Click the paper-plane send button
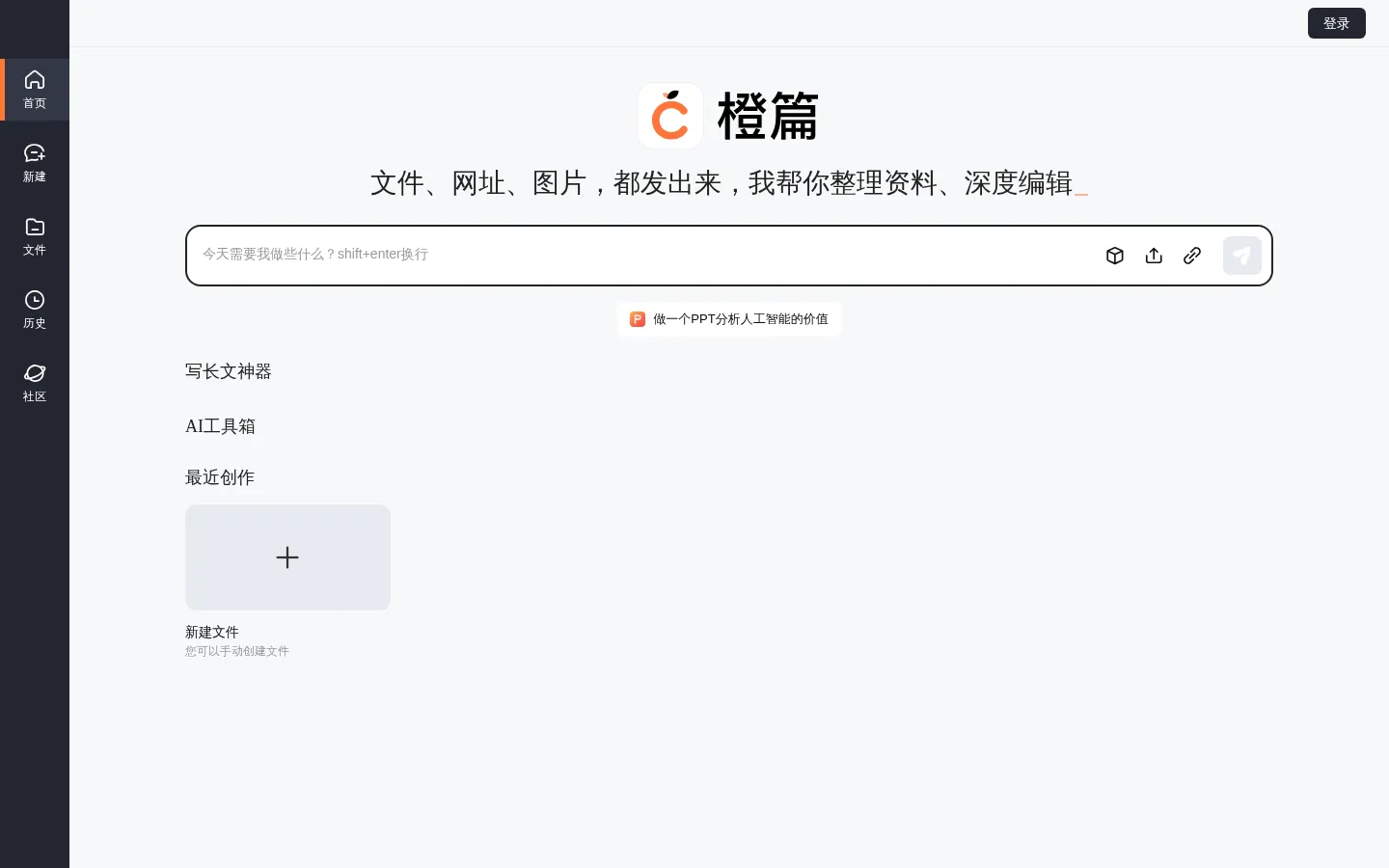Image resolution: width=1389 pixels, height=868 pixels. (x=1242, y=256)
